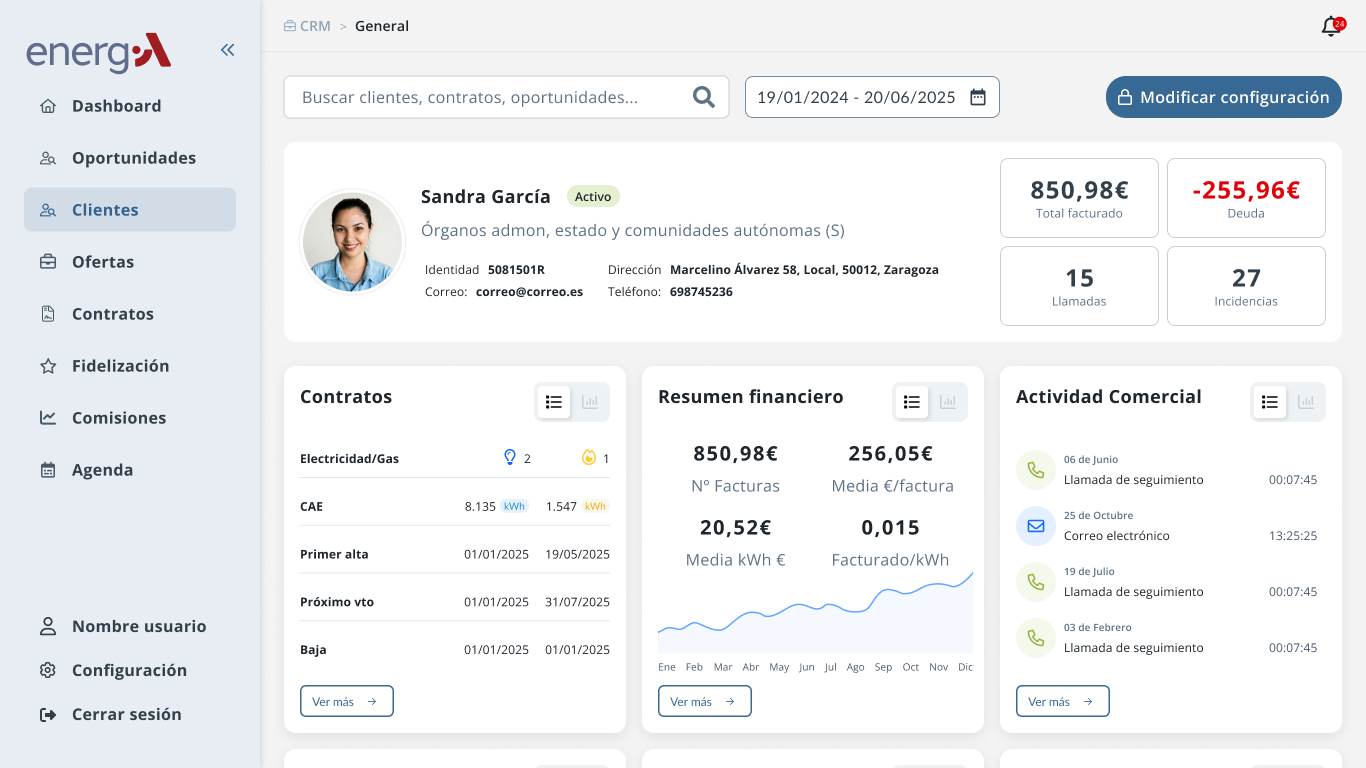Image resolution: width=1366 pixels, height=768 pixels.
Task: Open Oportunidades in the sidebar
Action: coord(133,158)
